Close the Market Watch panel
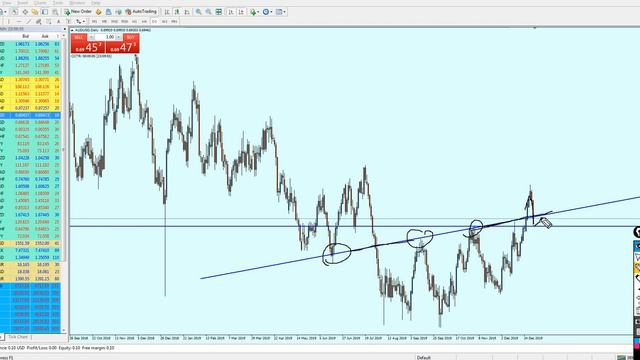The width and height of the screenshot is (640, 360). click(64, 29)
